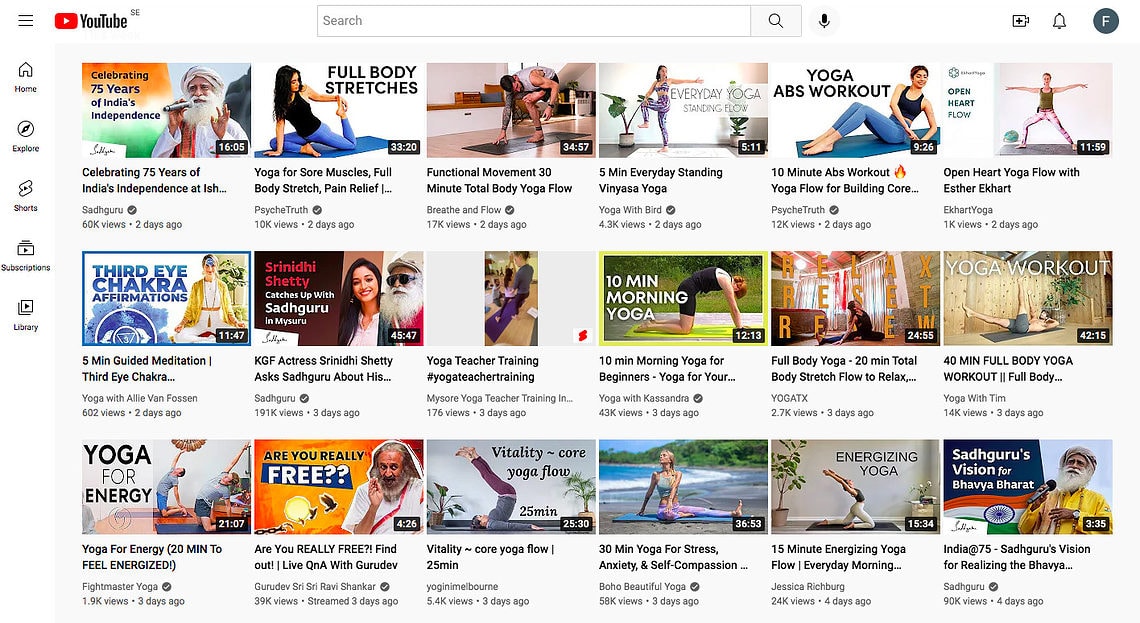This screenshot has width=1140, height=623.
Task: Visit Yoga with Allie Van Fossen channel
Action: [x=140, y=398]
